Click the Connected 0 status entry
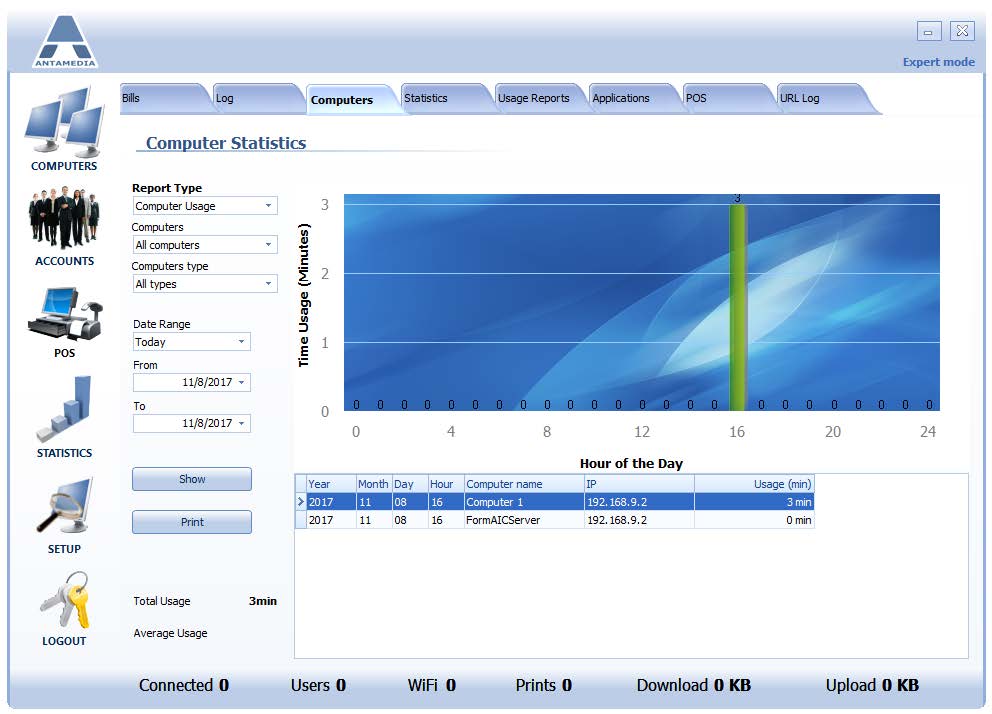The width and height of the screenshot is (992, 714). tap(183, 686)
